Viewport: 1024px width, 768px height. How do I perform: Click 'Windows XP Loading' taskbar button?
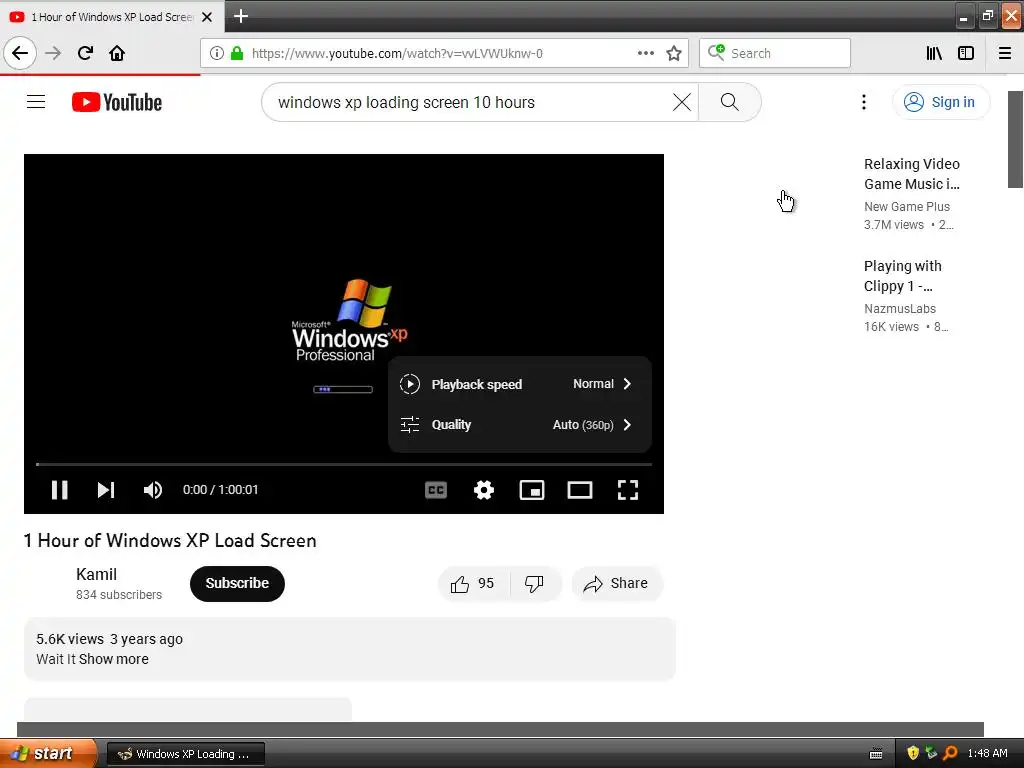185,754
